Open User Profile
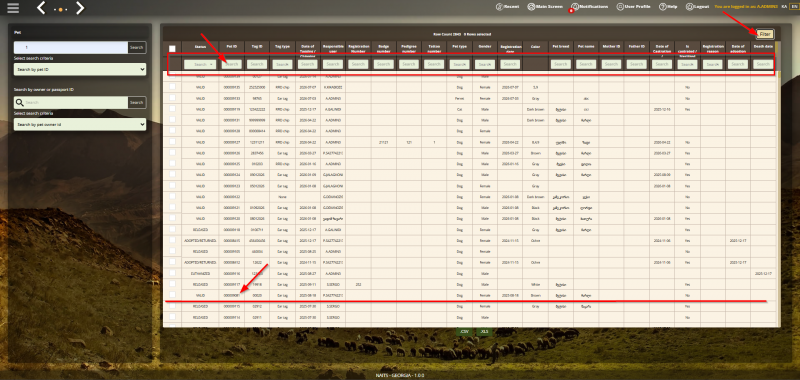800x380 pixels. click(634, 7)
